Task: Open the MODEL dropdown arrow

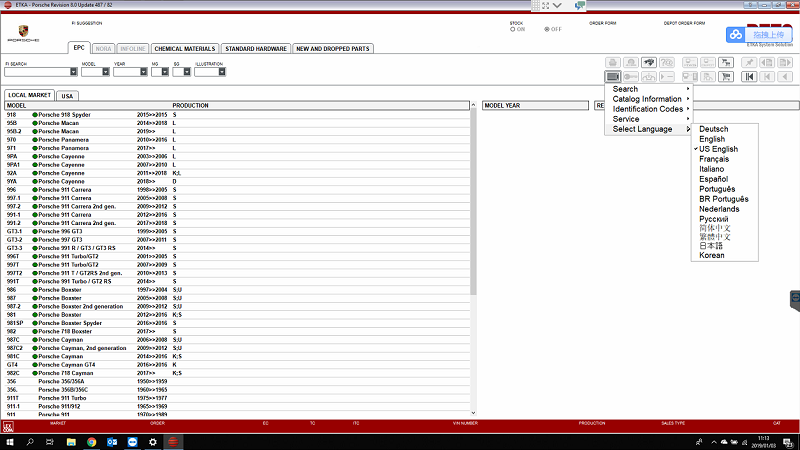Action: [x=106, y=72]
